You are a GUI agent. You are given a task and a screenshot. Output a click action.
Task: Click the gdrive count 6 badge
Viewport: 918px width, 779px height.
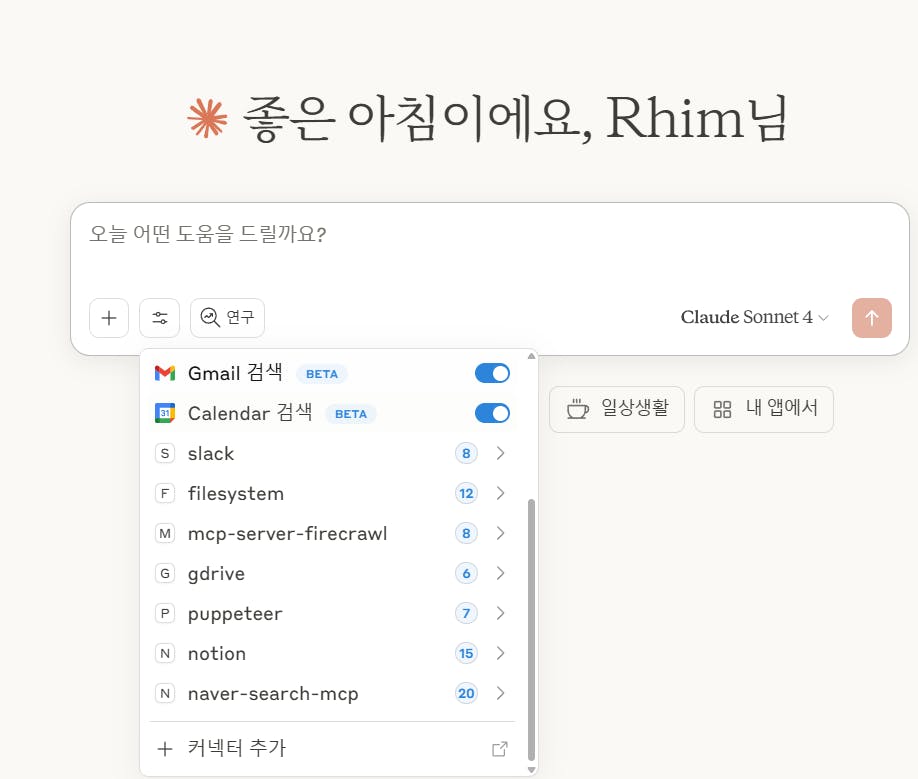tap(466, 574)
